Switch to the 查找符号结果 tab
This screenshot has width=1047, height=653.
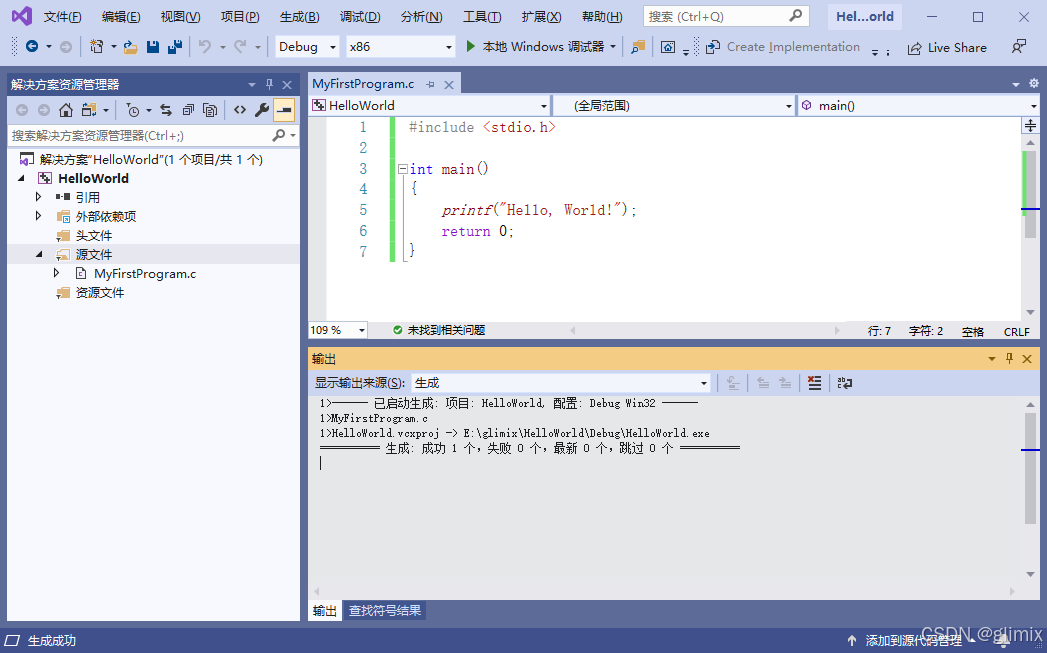point(385,610)
